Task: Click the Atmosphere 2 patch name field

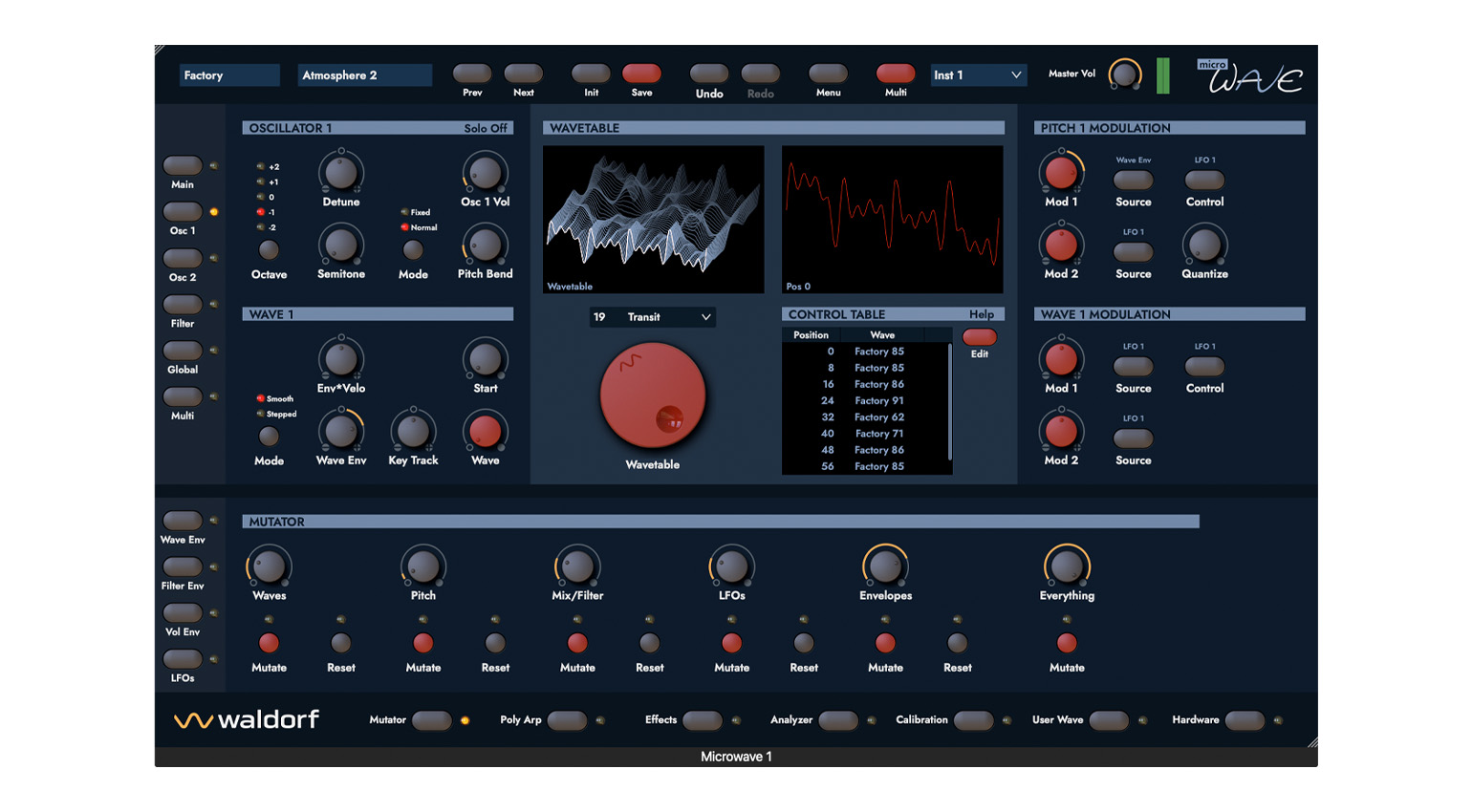Action: coord(364,75)
